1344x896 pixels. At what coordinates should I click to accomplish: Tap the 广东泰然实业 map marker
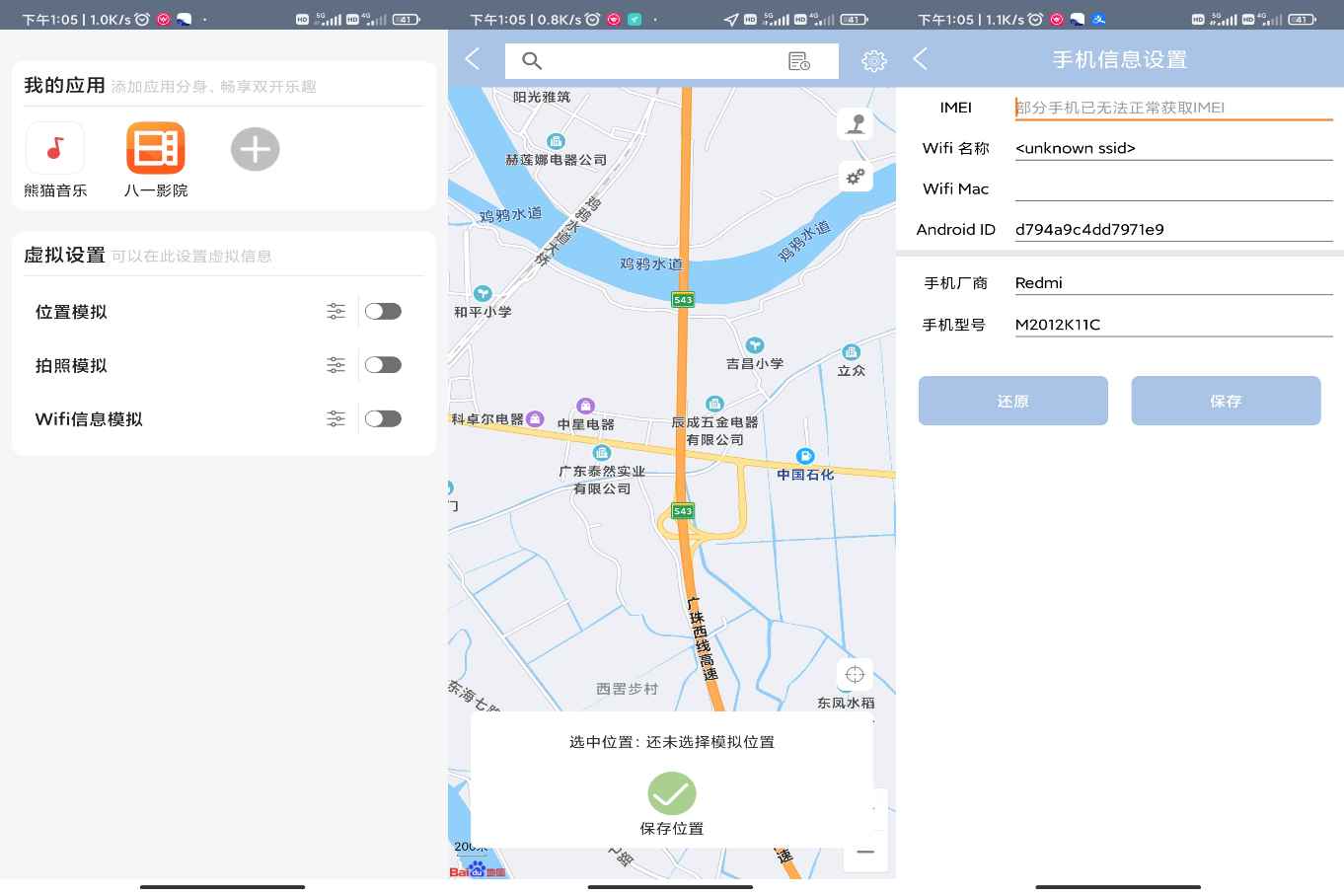click(601, 454)
